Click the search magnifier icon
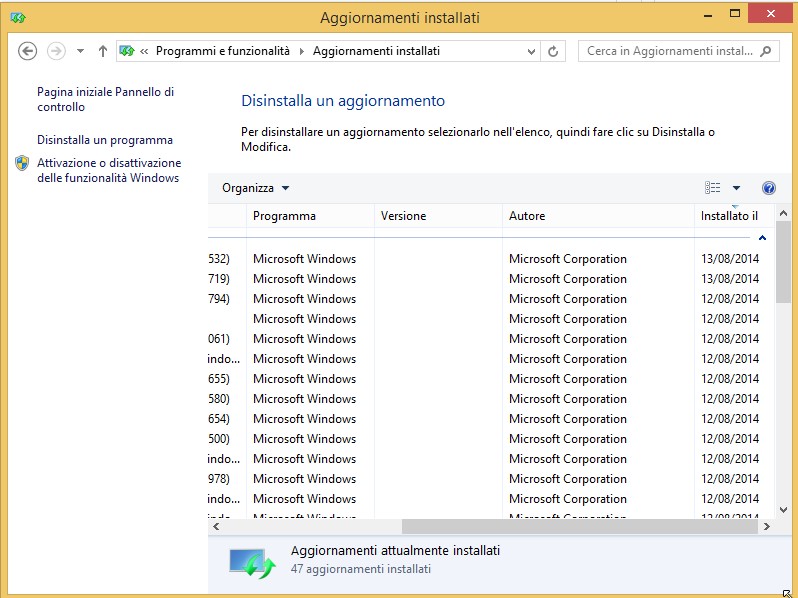Image resolution: width=798 pixels, height=598 pixels. pos(765,51)
